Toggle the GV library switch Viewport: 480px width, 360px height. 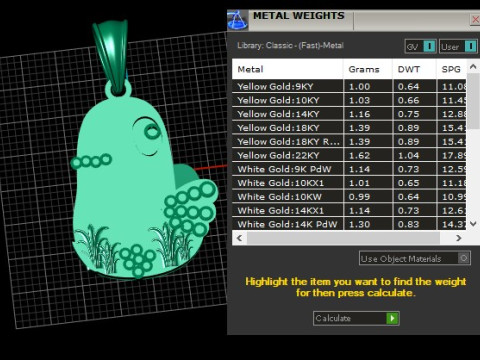(420, 47)
